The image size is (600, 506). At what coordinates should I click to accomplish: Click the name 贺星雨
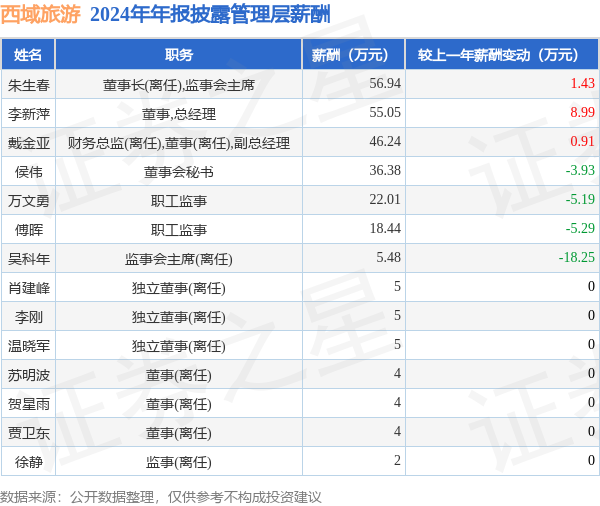click(x=29, y=405)
